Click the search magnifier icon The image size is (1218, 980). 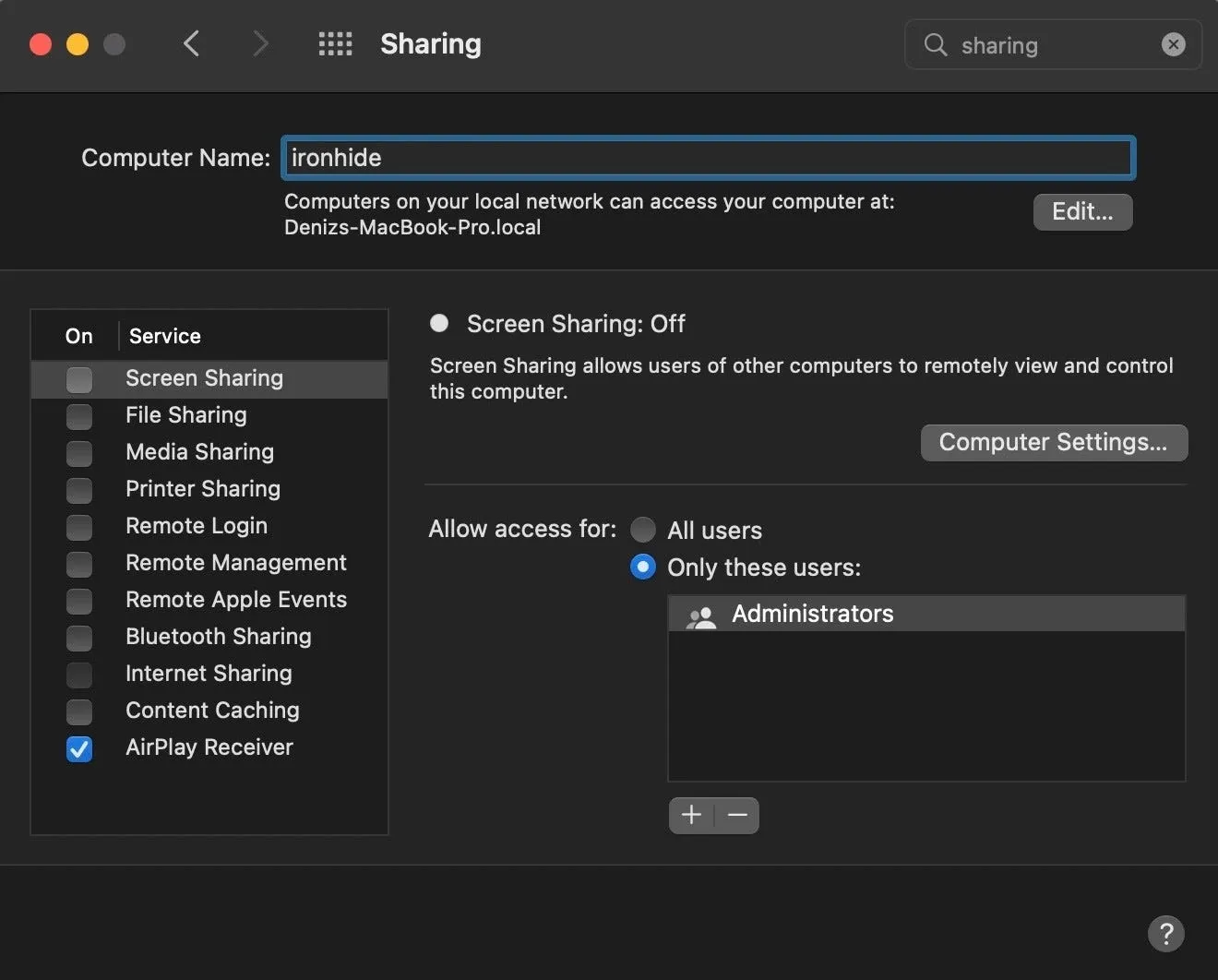tap(936, 44)
